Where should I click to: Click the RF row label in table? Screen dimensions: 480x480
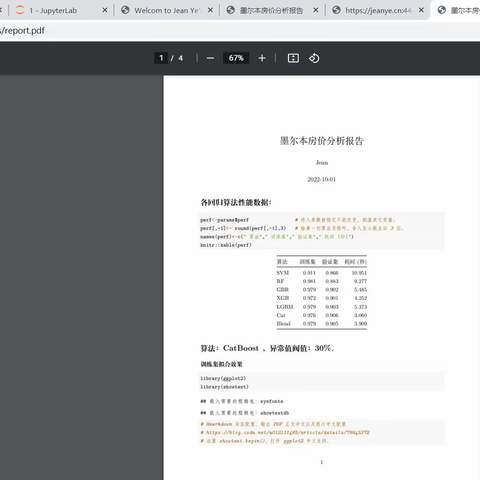tap(280, 281)
